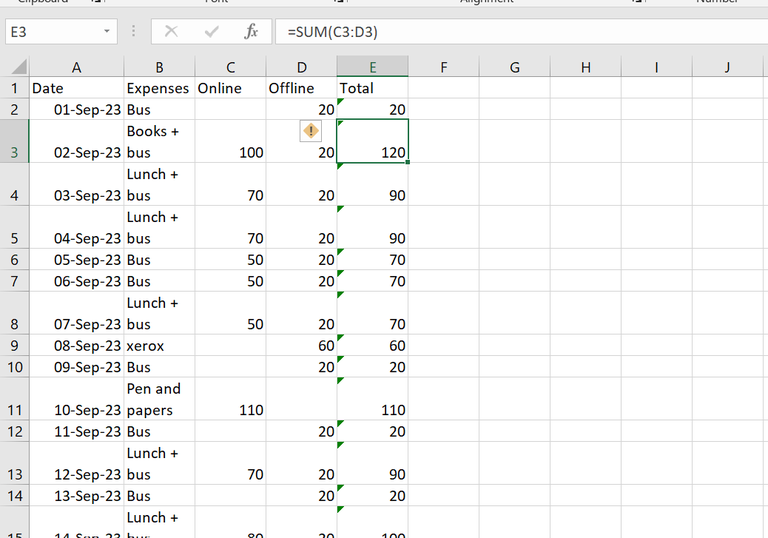Select column F header
Image resolution: width=768 pixels, height=538 pixels.
[x=443, y=67]
